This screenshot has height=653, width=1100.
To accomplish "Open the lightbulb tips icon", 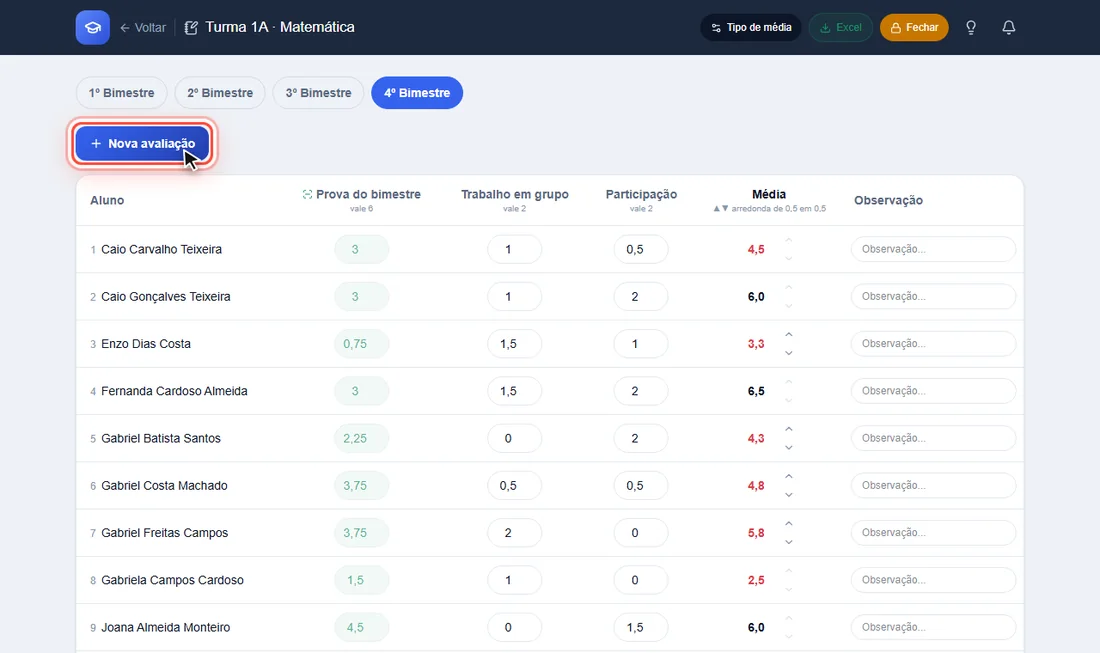I will 971,27.
